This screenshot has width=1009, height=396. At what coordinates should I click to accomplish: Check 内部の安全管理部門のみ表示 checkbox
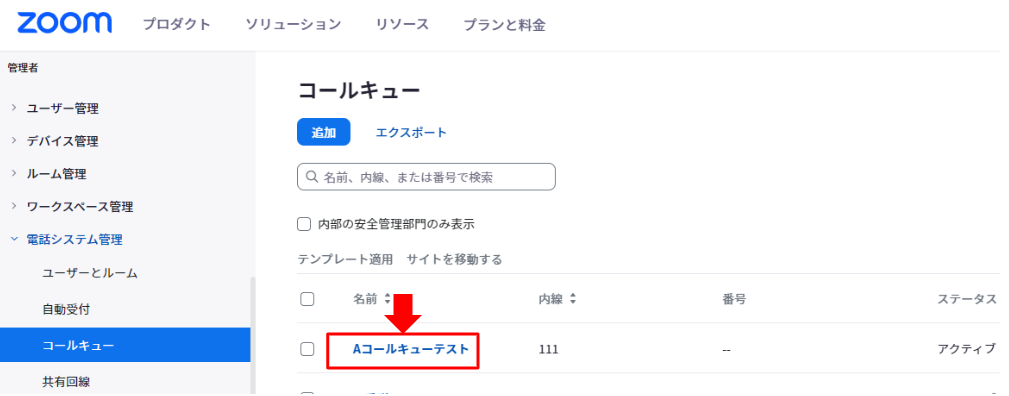304,224
